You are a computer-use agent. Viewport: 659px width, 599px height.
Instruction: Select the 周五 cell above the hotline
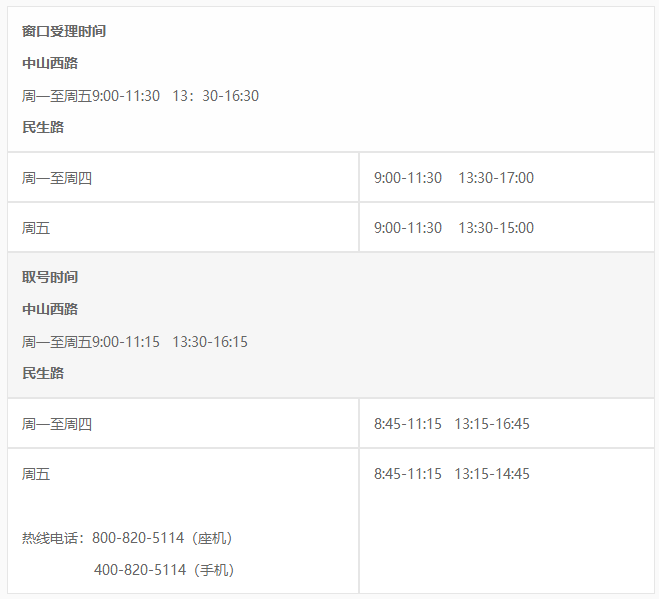pos(36,474)
